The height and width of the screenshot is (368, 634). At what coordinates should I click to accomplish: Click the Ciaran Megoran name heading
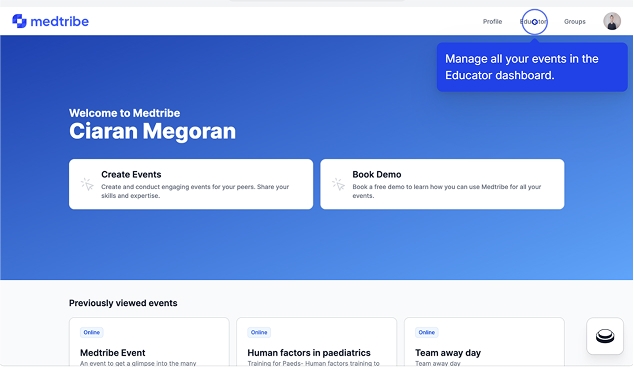152,131
